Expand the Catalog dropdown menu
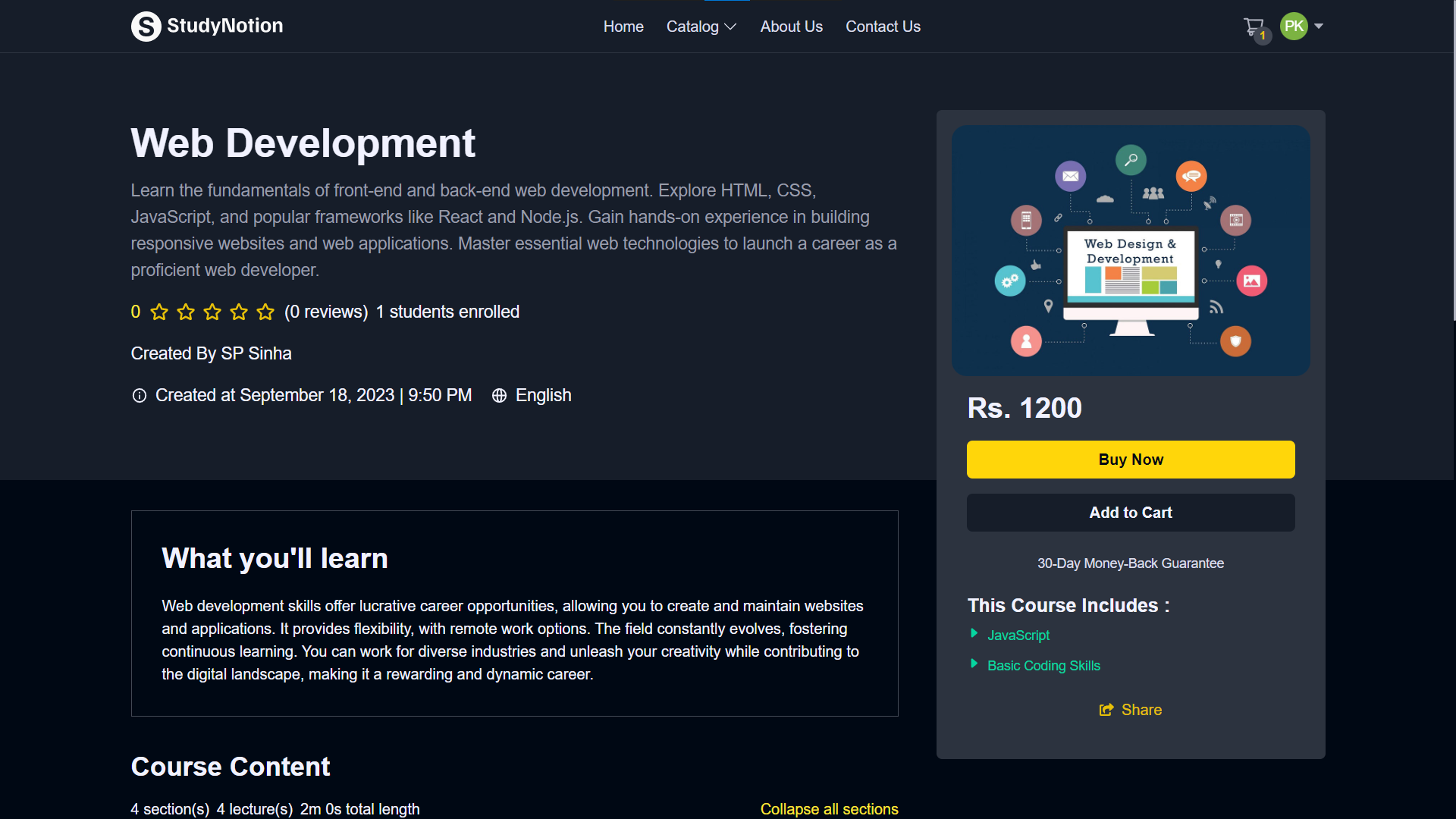Screen dimensions: 1456x819 pyautogui.click(x=701, y=27)
